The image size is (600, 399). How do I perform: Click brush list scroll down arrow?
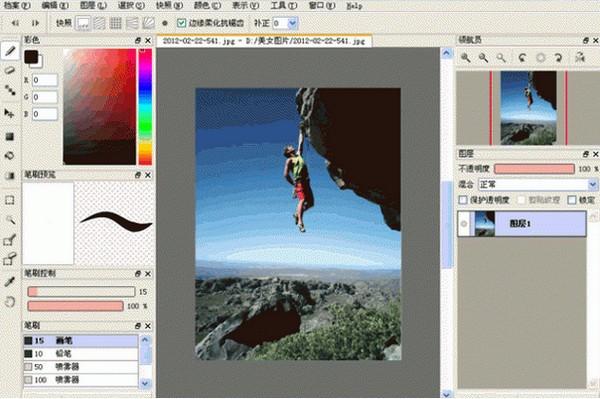coord(145,383)
